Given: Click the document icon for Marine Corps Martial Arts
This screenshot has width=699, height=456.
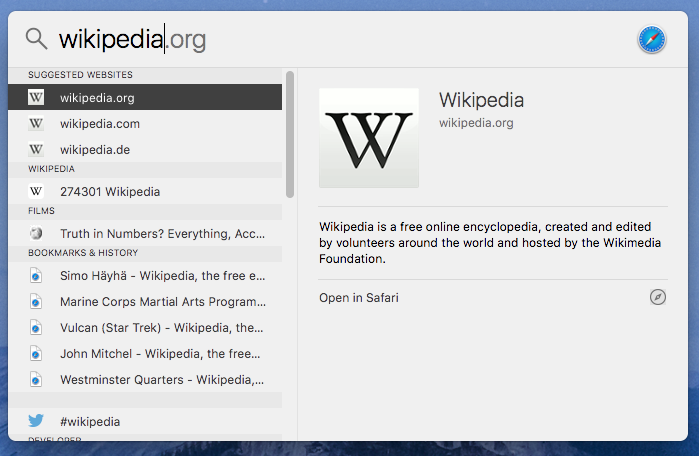Looking at the screenshot, I should (x=36, y=301).
